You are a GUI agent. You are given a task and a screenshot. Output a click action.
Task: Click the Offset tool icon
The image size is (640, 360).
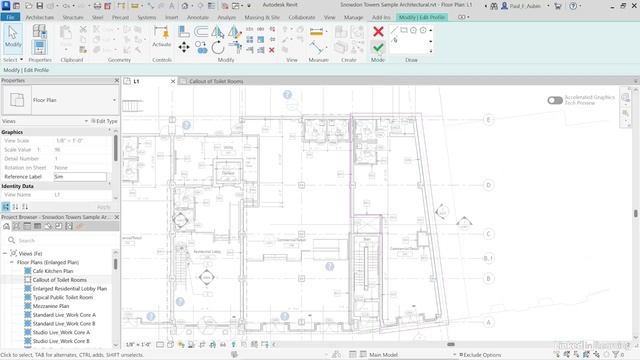(201, 31)
